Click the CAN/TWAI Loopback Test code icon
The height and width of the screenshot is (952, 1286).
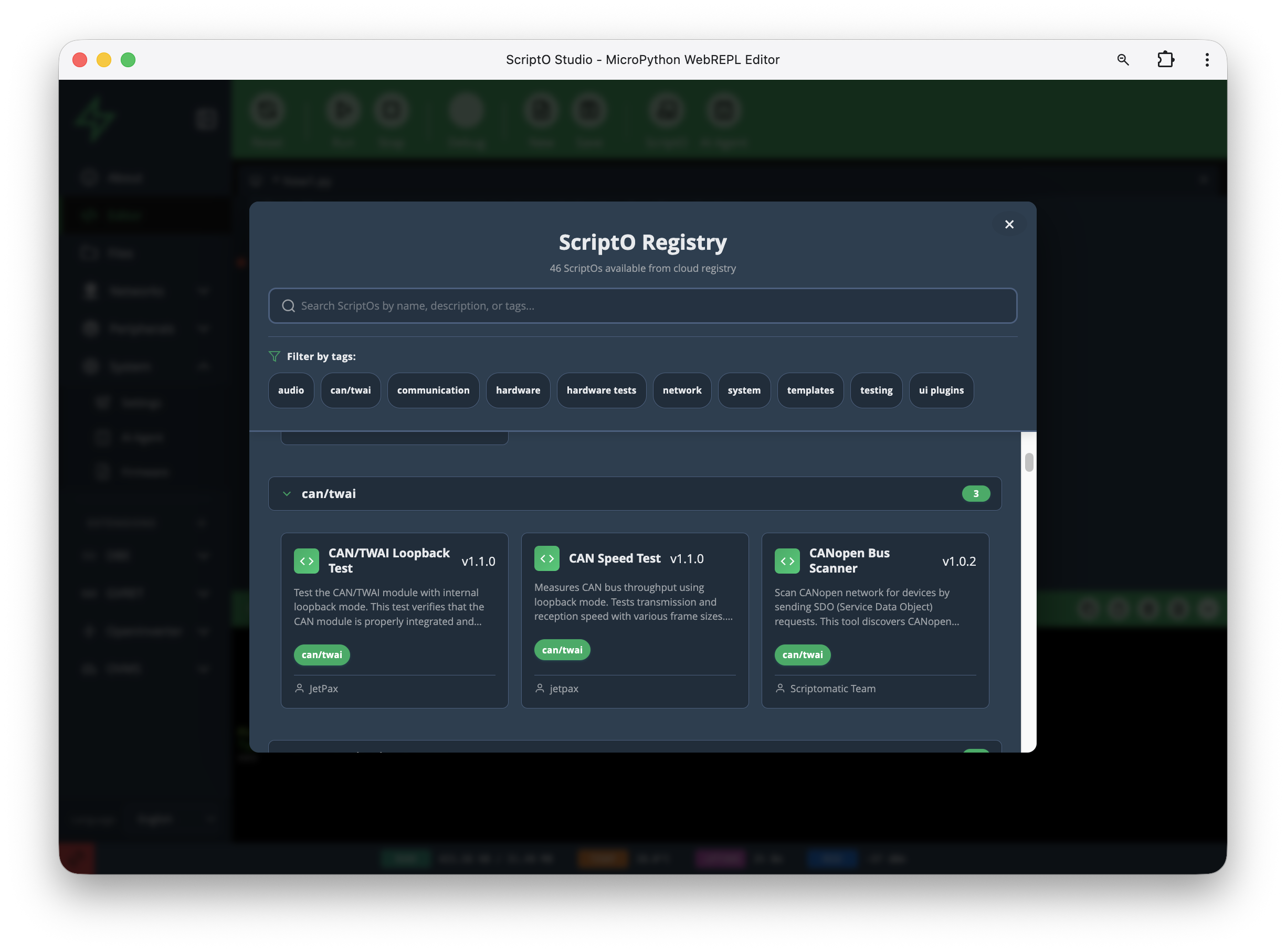click(x=306, y=560)
